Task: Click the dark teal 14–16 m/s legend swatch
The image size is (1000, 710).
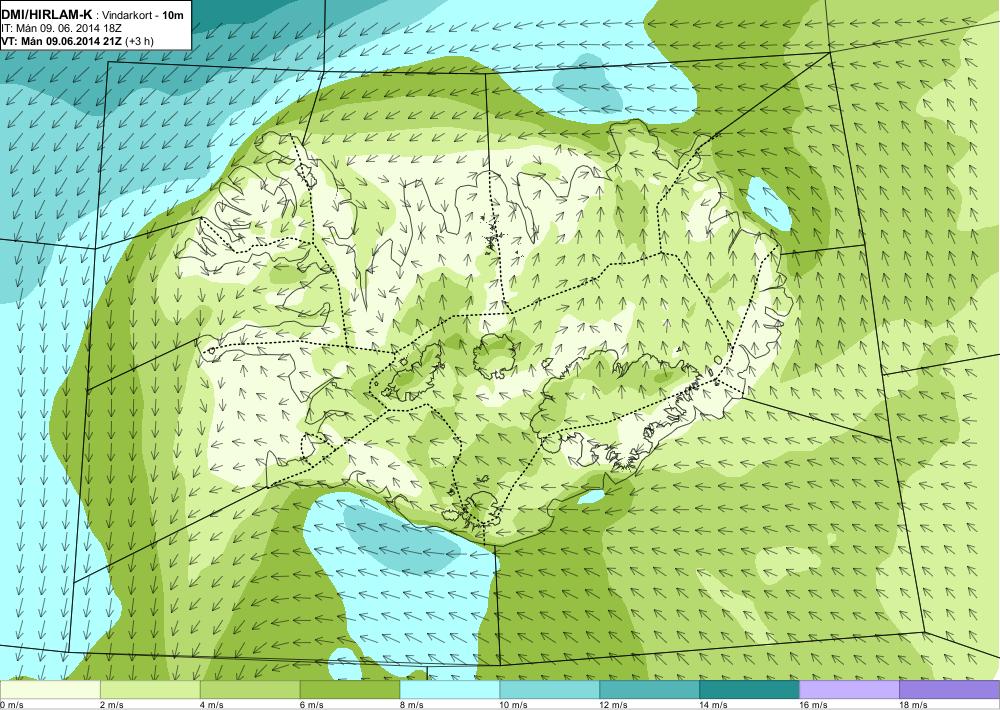Action: point(749,690)
